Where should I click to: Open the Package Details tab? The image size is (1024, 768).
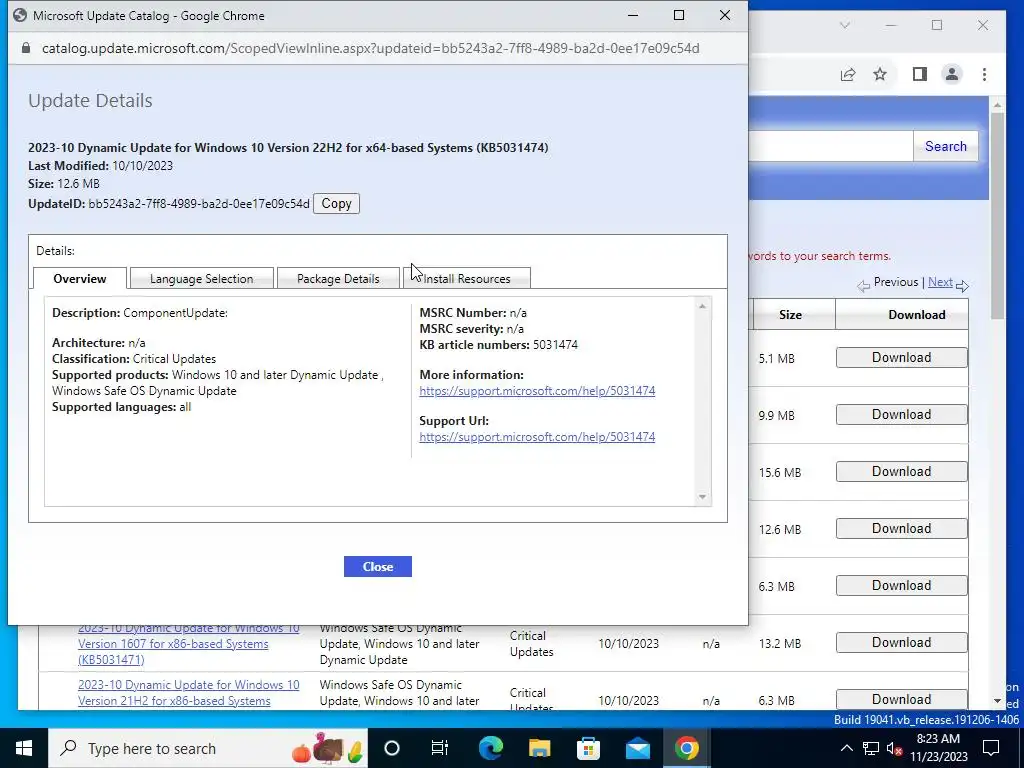(x=338, y=279)
